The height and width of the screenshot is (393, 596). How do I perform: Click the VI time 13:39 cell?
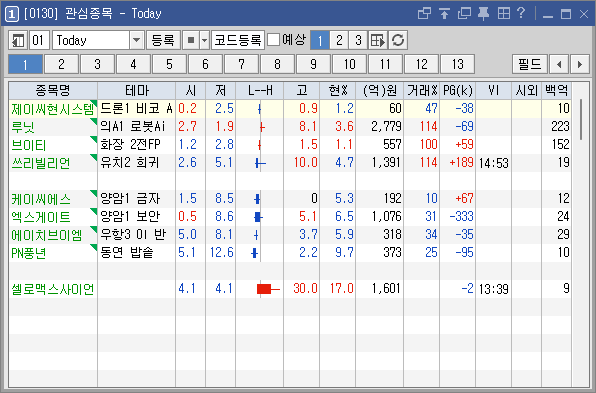(493, 289)
